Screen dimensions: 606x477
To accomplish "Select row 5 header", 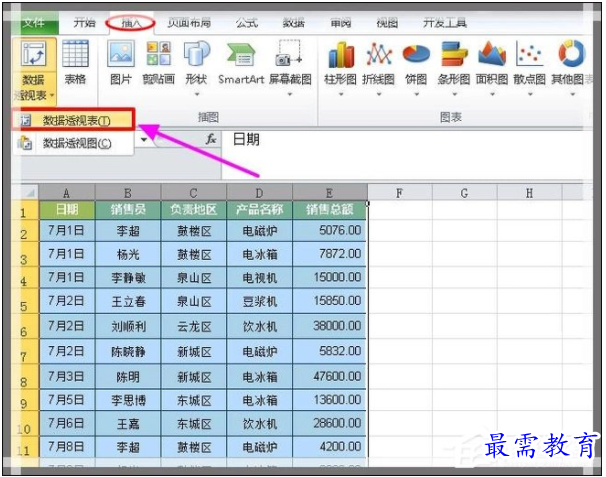I will 24,301.
